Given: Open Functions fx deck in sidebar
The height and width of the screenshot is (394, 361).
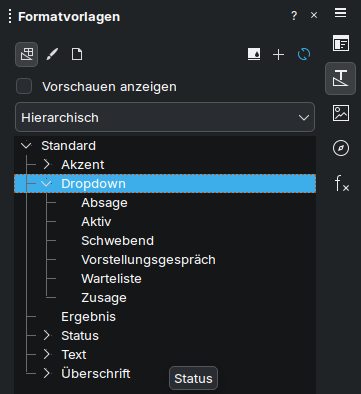Looking at the screenshot, I should tap(341, 183).
